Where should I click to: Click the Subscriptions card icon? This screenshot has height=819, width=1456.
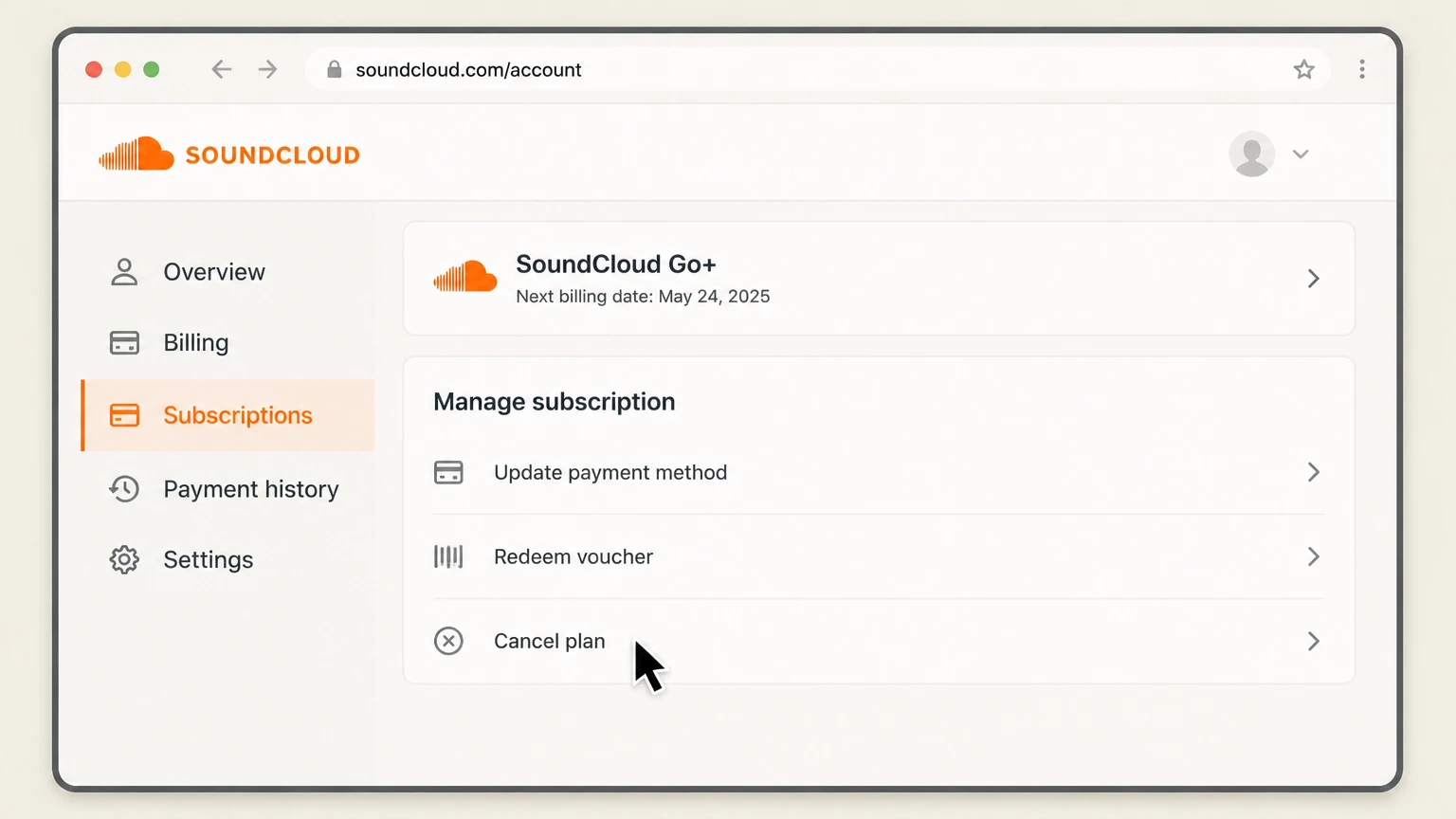pos(124,415)
